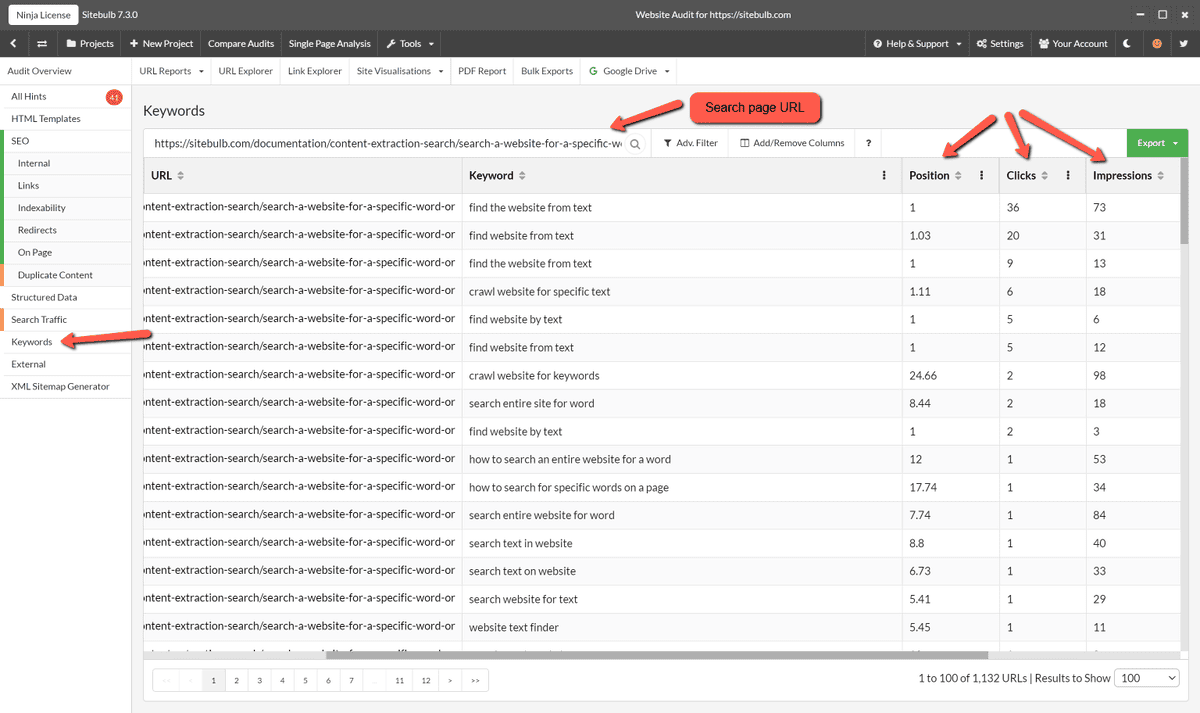This screenshot has height=713, width=1200.
Task: Click the URL search input field
Action: 388,143
